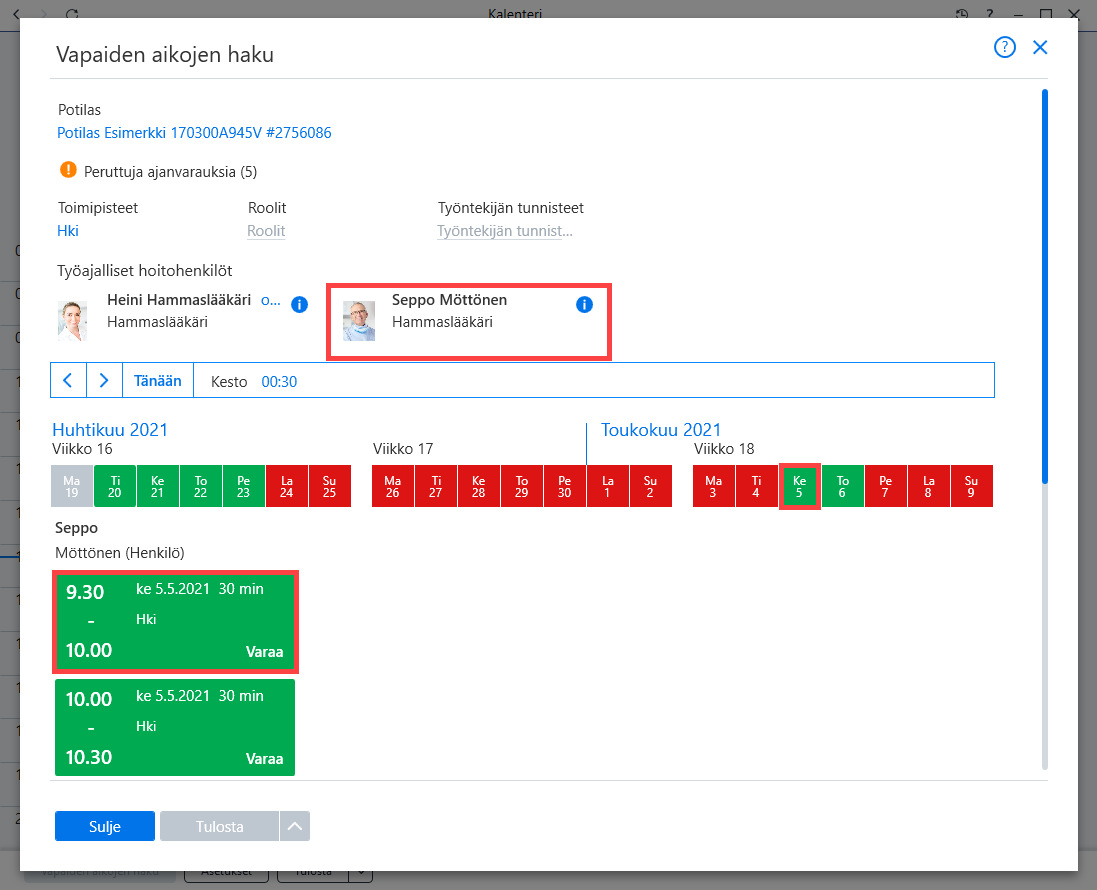Open the help question mark icon

pyautogui.click(x=1005, y=48)
